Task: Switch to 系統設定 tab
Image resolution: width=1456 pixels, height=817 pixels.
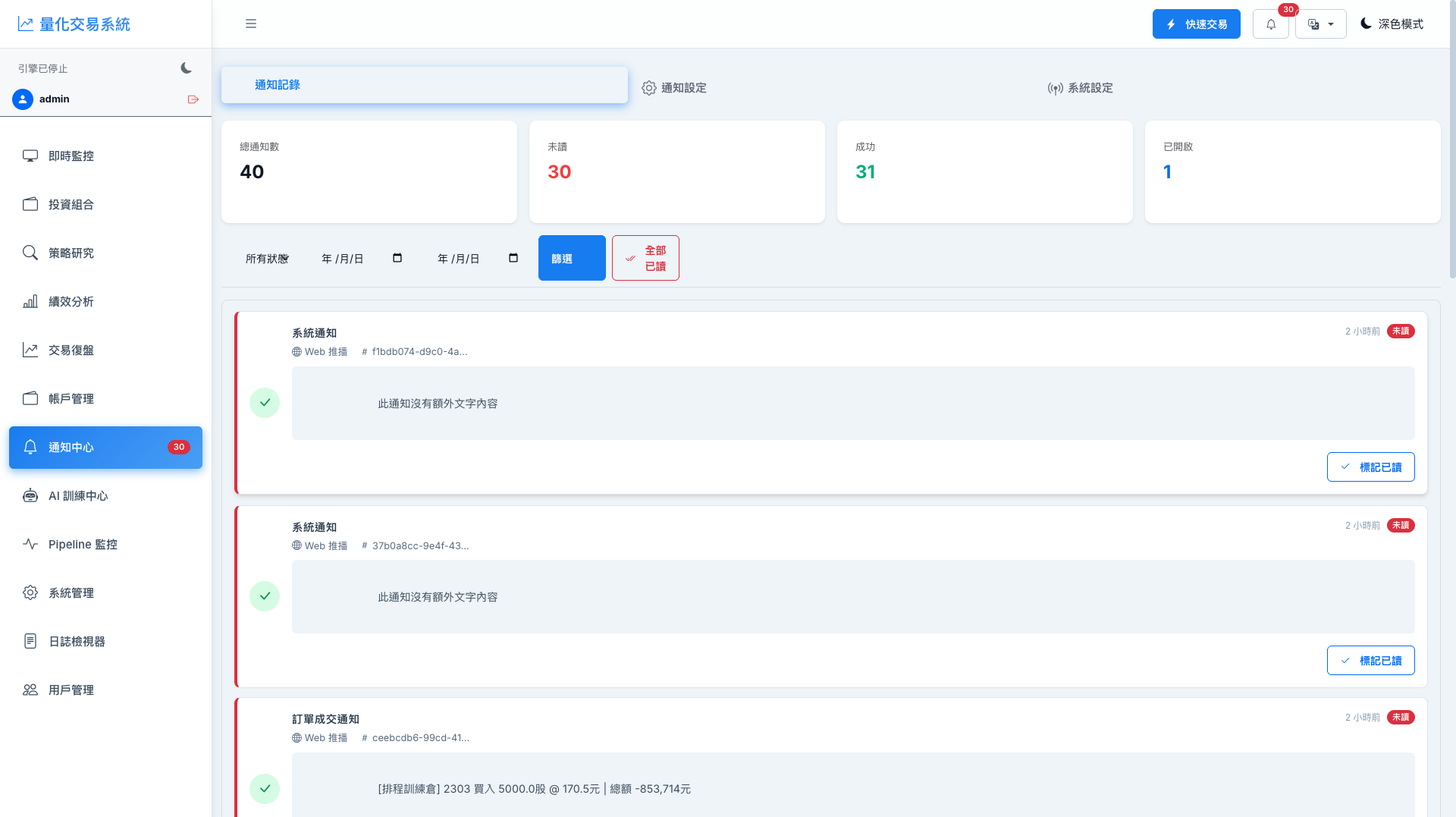Action: [1081, 88]
